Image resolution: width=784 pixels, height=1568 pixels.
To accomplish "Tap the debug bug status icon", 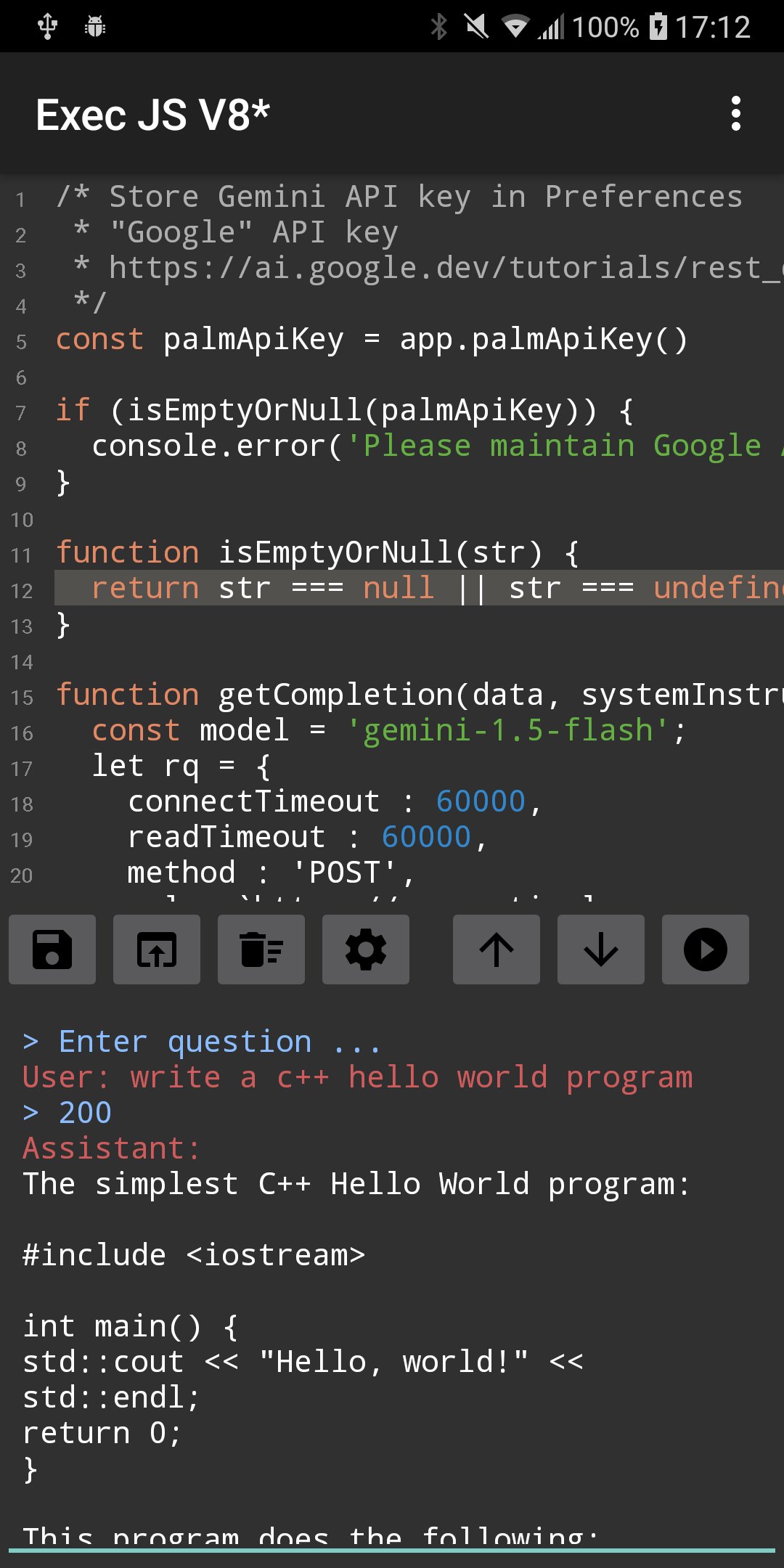I will click(x=95, y=27).
